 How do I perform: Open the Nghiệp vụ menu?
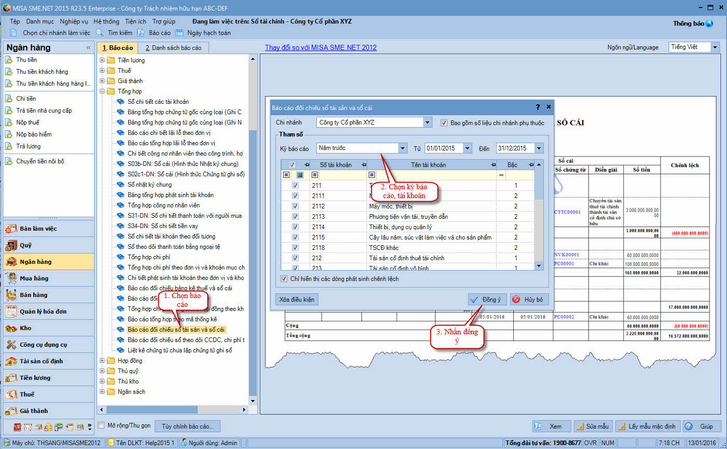pos(74,21)
